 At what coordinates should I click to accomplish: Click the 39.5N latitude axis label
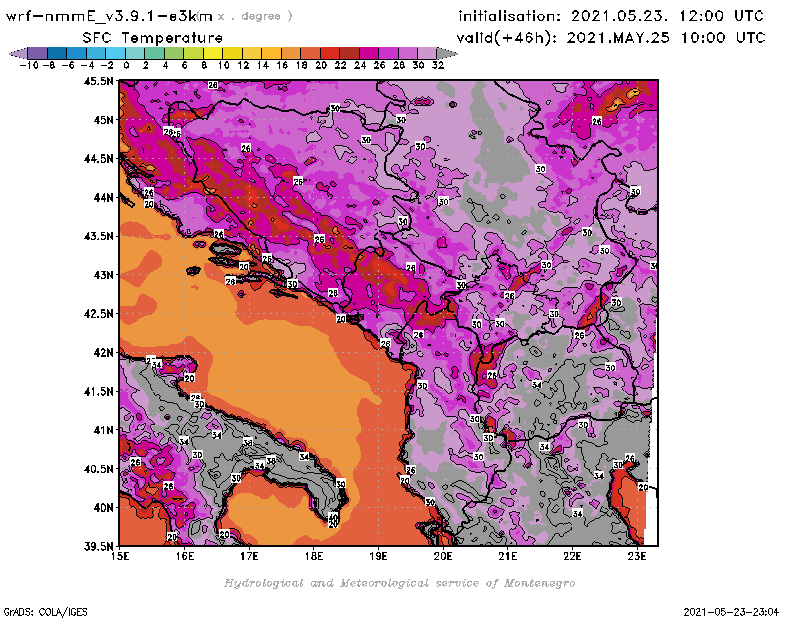tap(98, 547)
